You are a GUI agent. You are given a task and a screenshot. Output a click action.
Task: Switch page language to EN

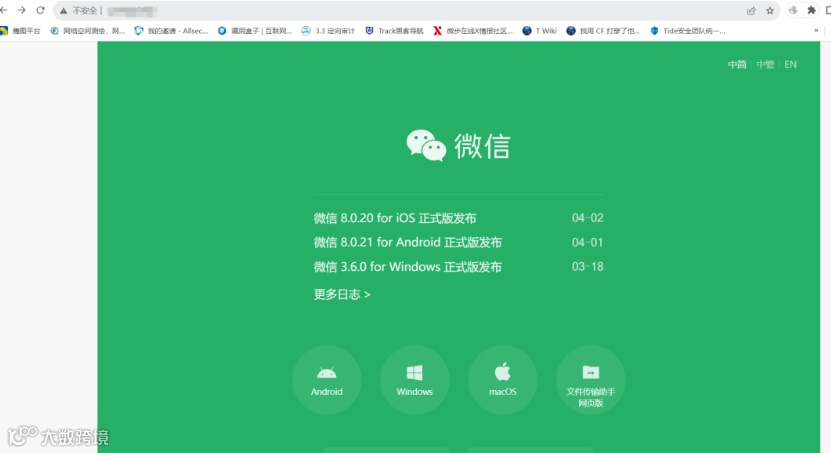tap(790, 65)
